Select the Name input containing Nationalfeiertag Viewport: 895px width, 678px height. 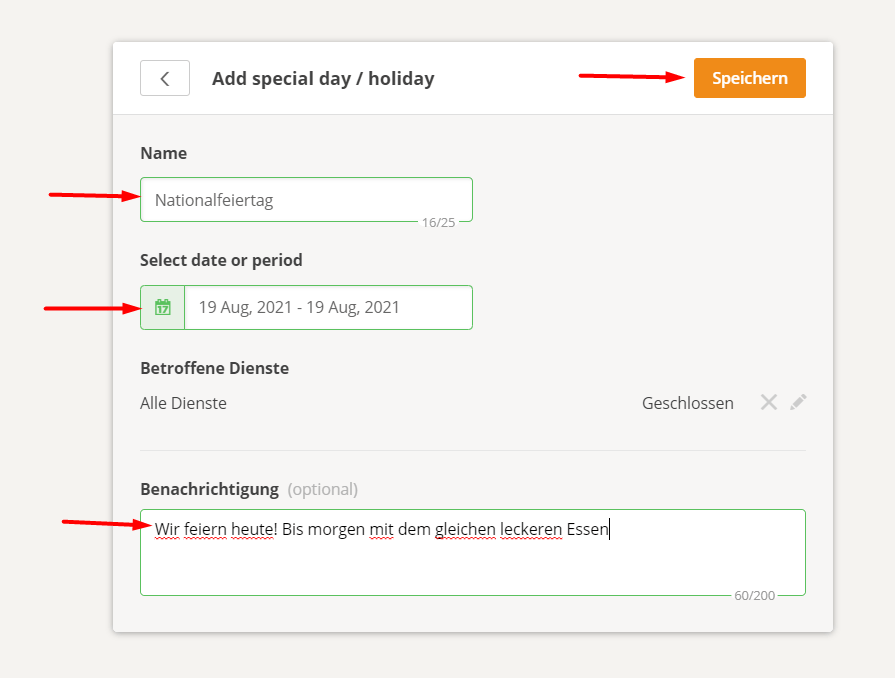pyautogui.click(x=306, y=199)
